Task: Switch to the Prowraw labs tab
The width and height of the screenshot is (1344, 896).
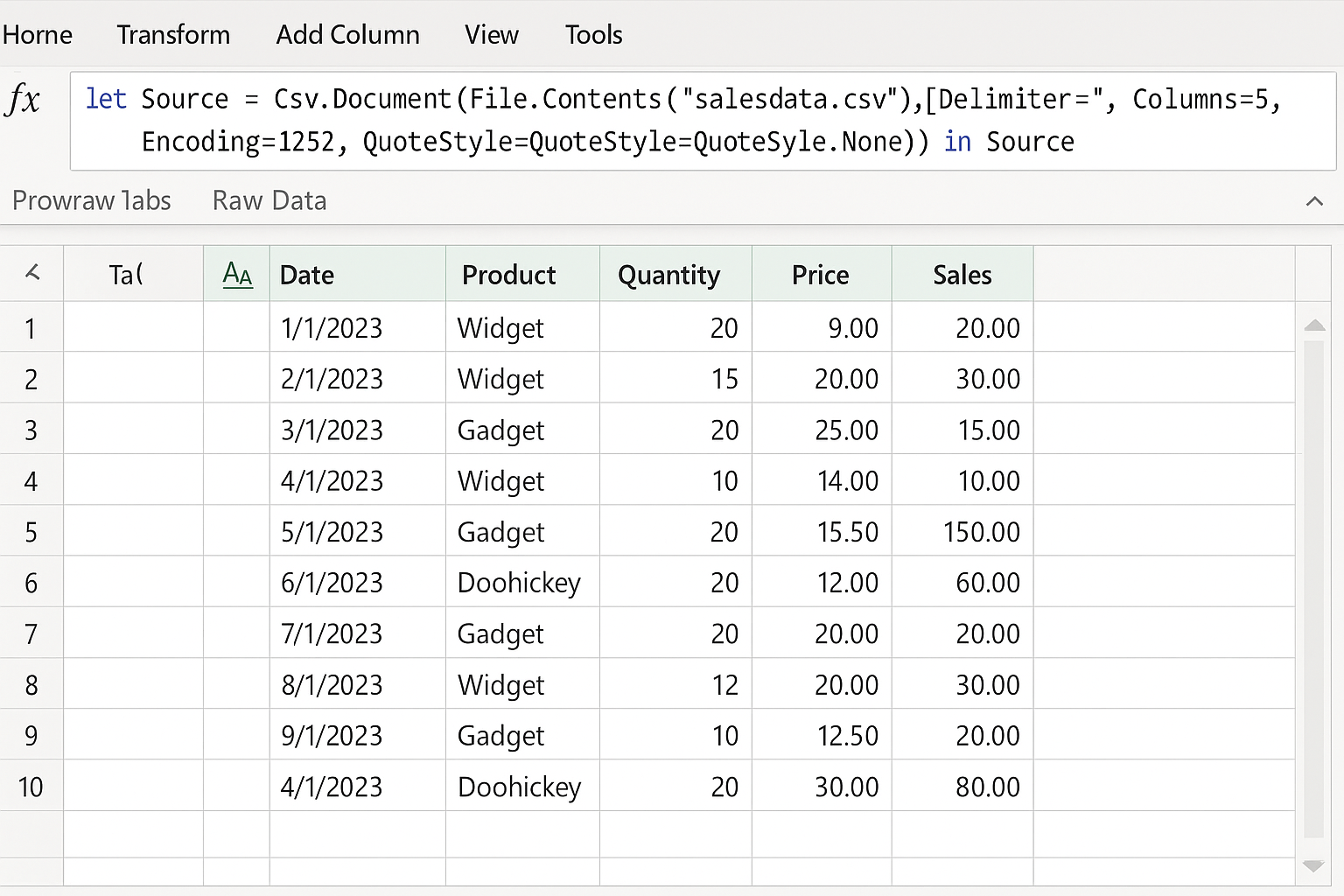Action: pyautogui.click(x=92, y=200)
